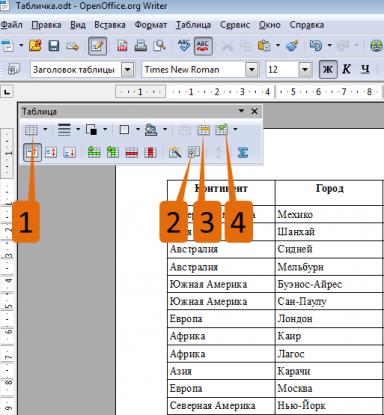Image resolution: width=384 pixels, height=415 pixels.
Task: Click cell Буэнос-Айрес
Action: pos(329,284)
